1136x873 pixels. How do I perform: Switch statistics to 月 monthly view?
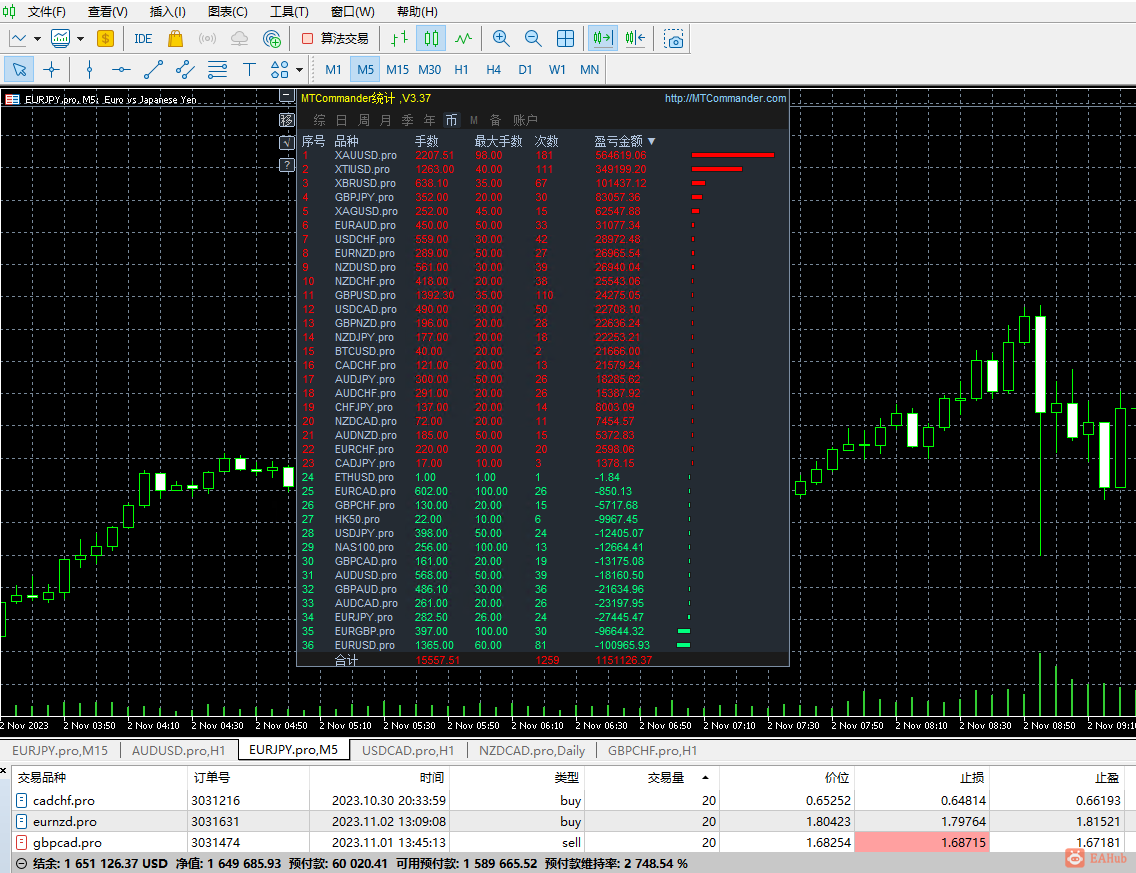click(385, 120)
